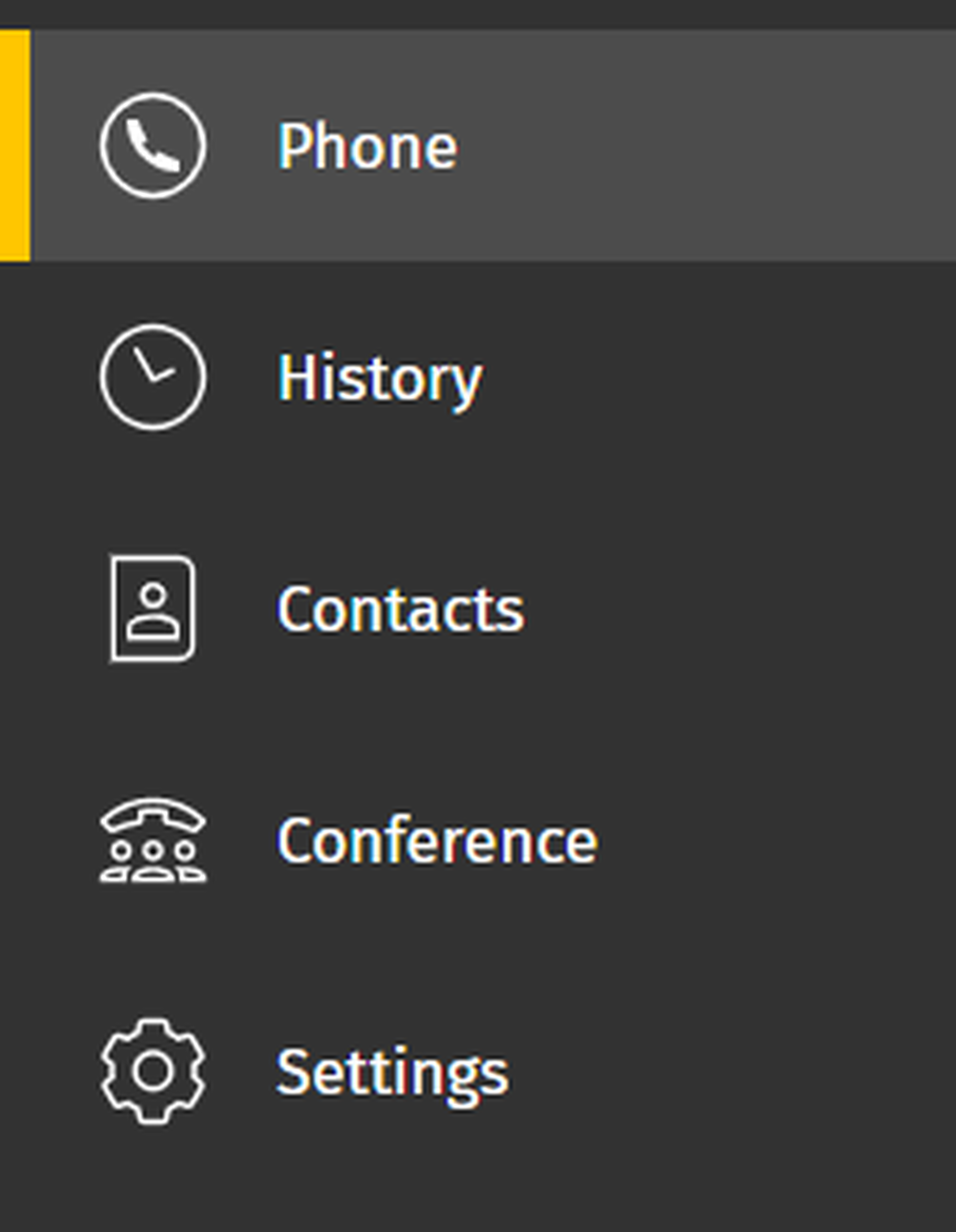Click empty space right of Contacts label
The width and height of the screenshot is (956, 1232).
click(x=734, y=608)
